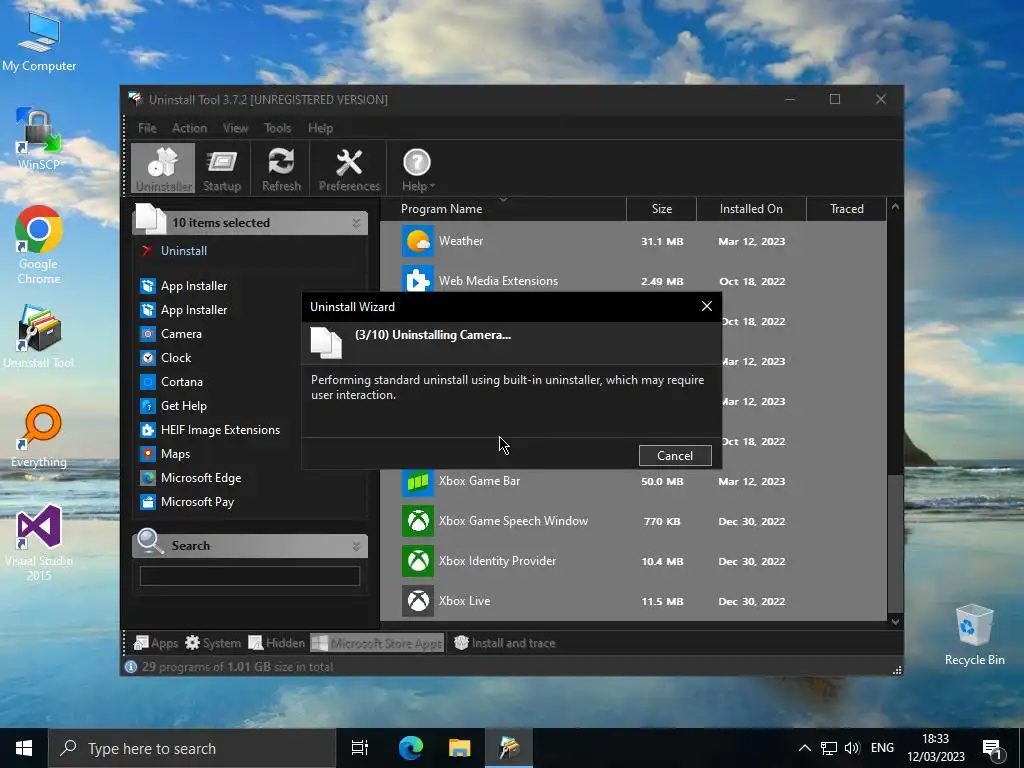Click the Maps icon in selected list
1024x768 pixels.
(148, 454)
